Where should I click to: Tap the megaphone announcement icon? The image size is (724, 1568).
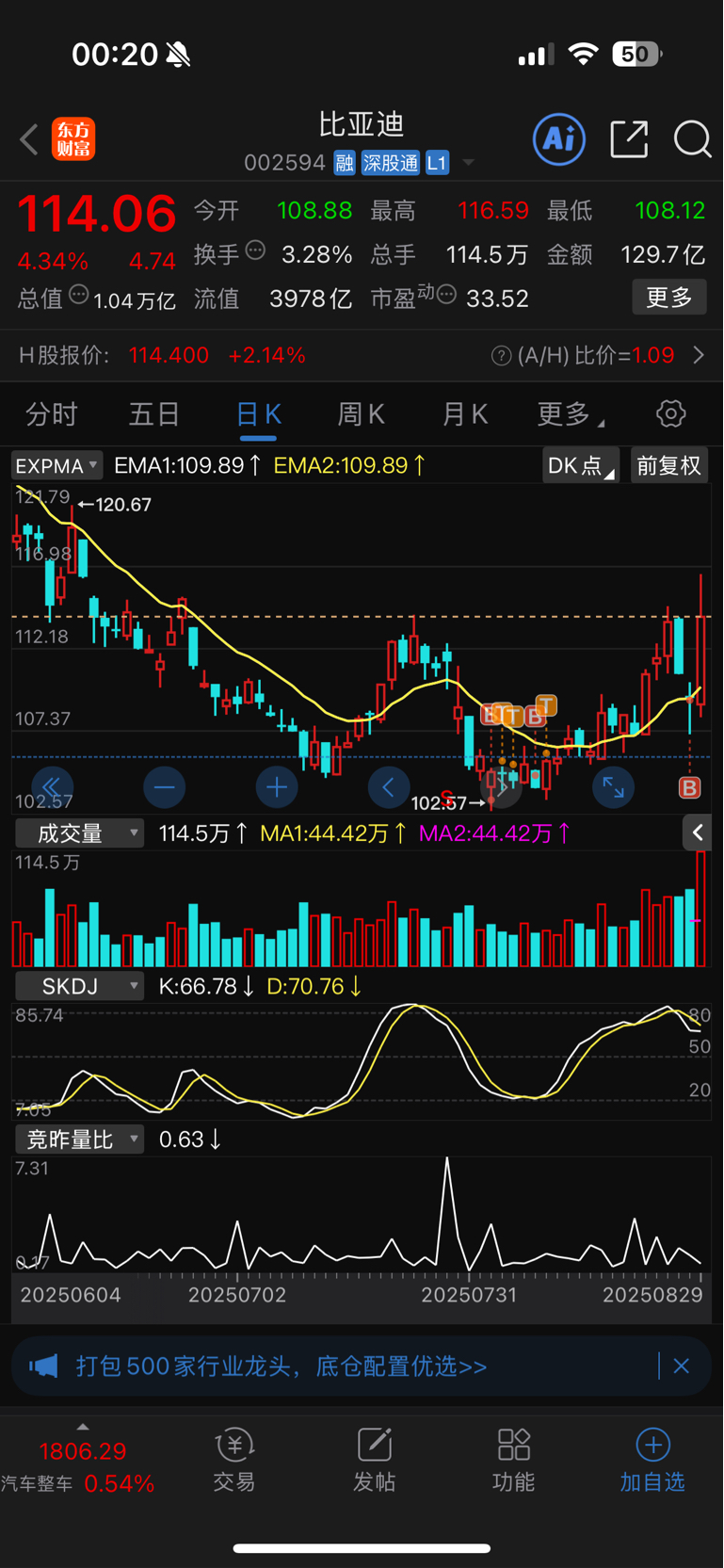pyautogui.click(x=43, y=1366)
